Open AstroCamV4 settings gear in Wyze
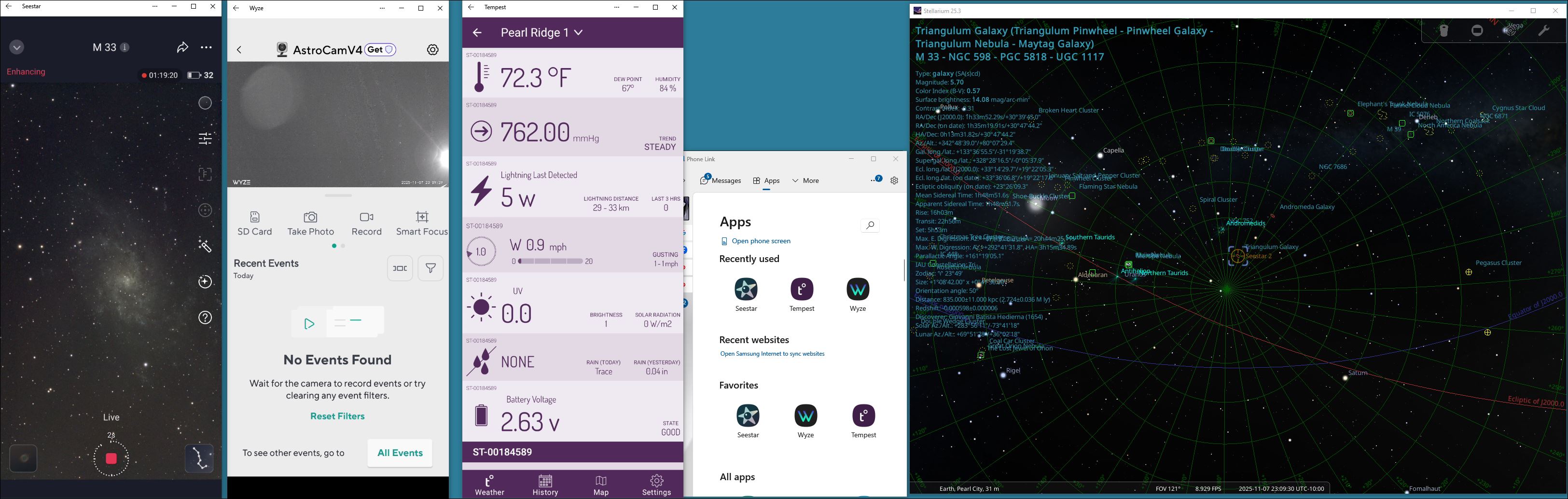The height and width of the screenshot is (499, 1568). click(433, 50)
